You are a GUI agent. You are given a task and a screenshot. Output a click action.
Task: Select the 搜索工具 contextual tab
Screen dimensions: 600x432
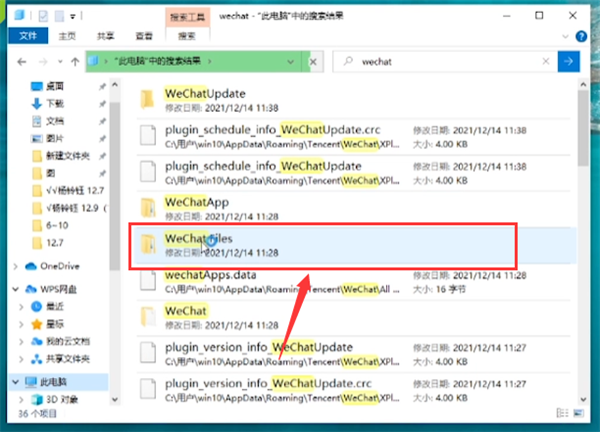pos(188,17)
